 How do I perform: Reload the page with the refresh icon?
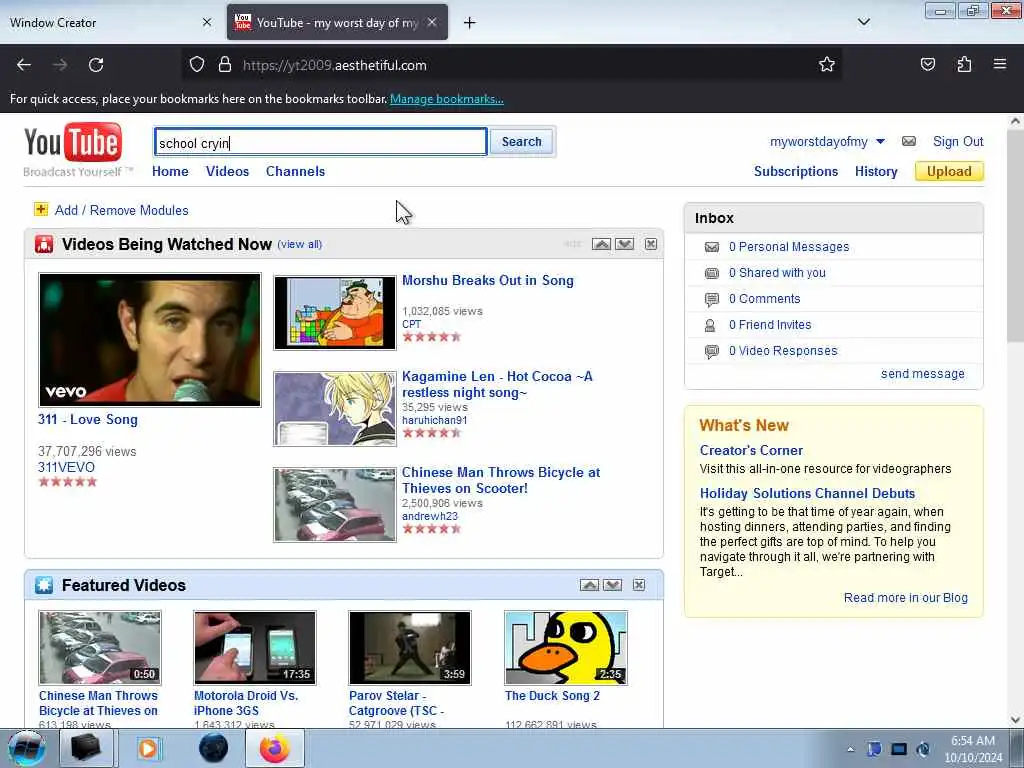(x=96, y=65)
